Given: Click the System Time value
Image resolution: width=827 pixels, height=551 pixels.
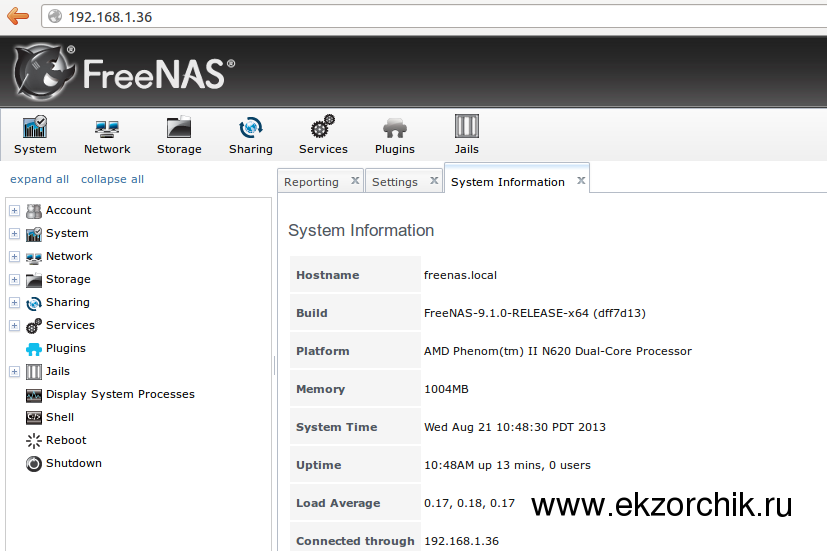Looking at the screenshot, I should coord(515,427).
